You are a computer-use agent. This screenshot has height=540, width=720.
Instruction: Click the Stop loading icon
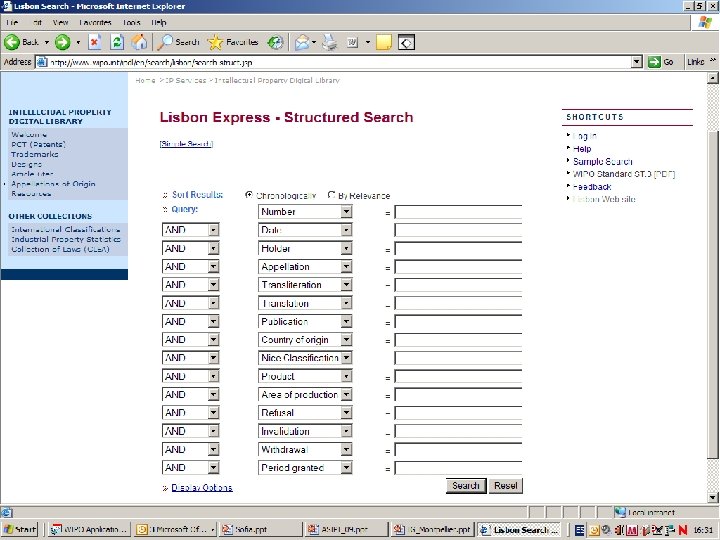tap(95, 42)
